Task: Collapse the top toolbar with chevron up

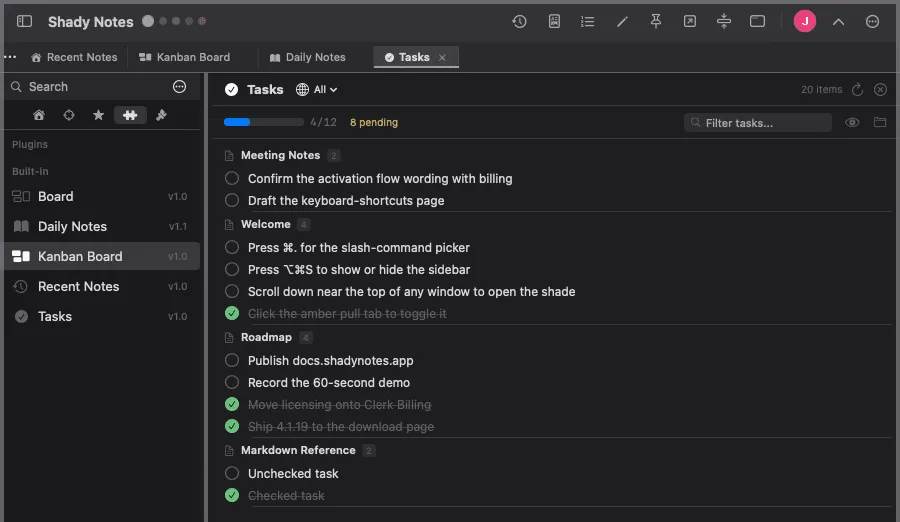Action: (838, 22)
